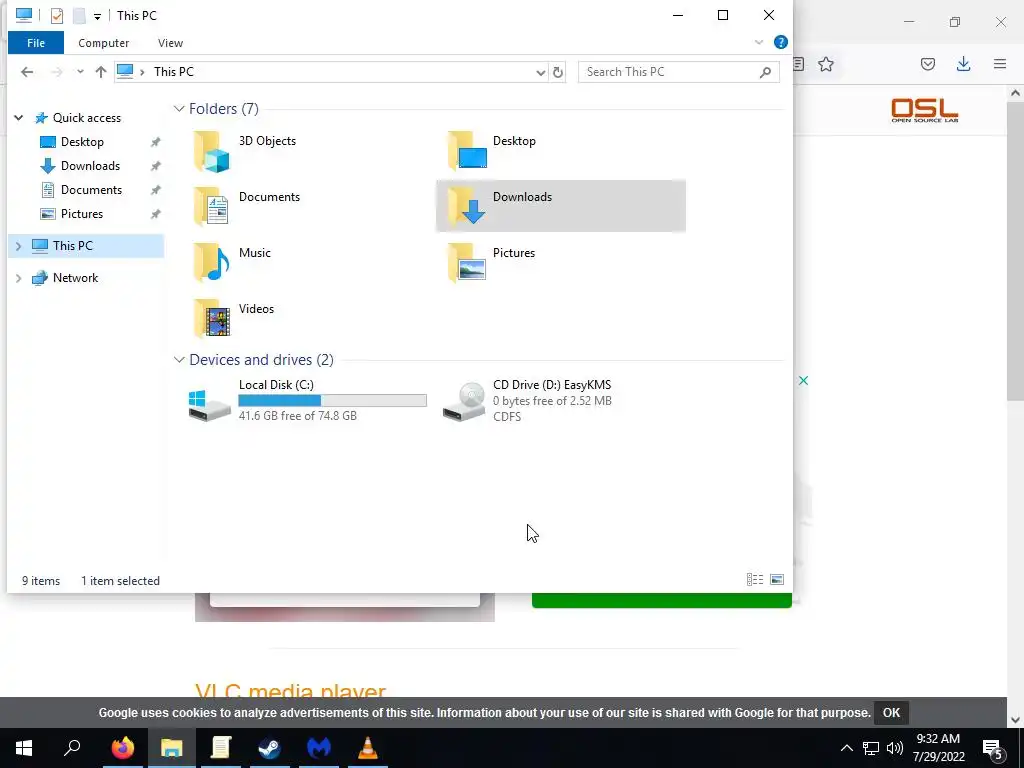Expand This PC in navigation pane
1024x768 pixels.
[x=19, y=246]
